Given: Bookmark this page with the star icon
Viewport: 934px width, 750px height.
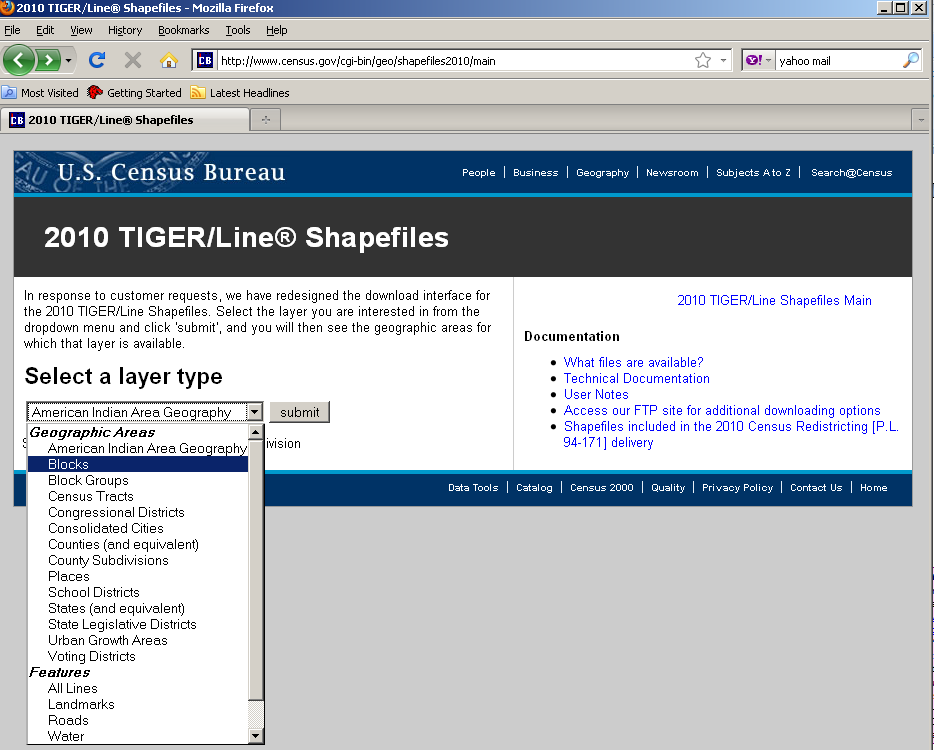Looking at the screenshot, I should (x=703, y=60).
